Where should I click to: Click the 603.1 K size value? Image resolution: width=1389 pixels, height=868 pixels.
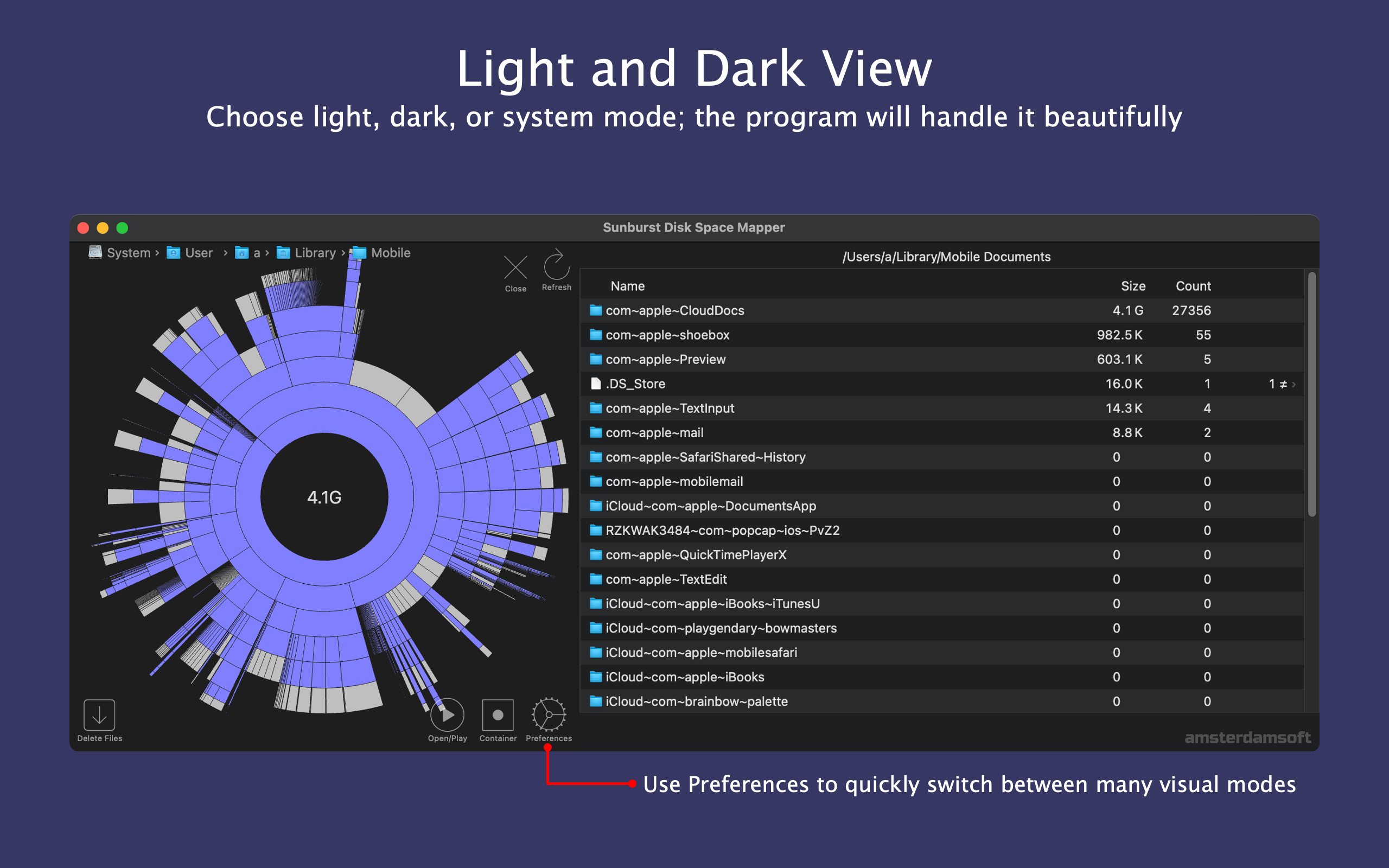click(1119, 359)
